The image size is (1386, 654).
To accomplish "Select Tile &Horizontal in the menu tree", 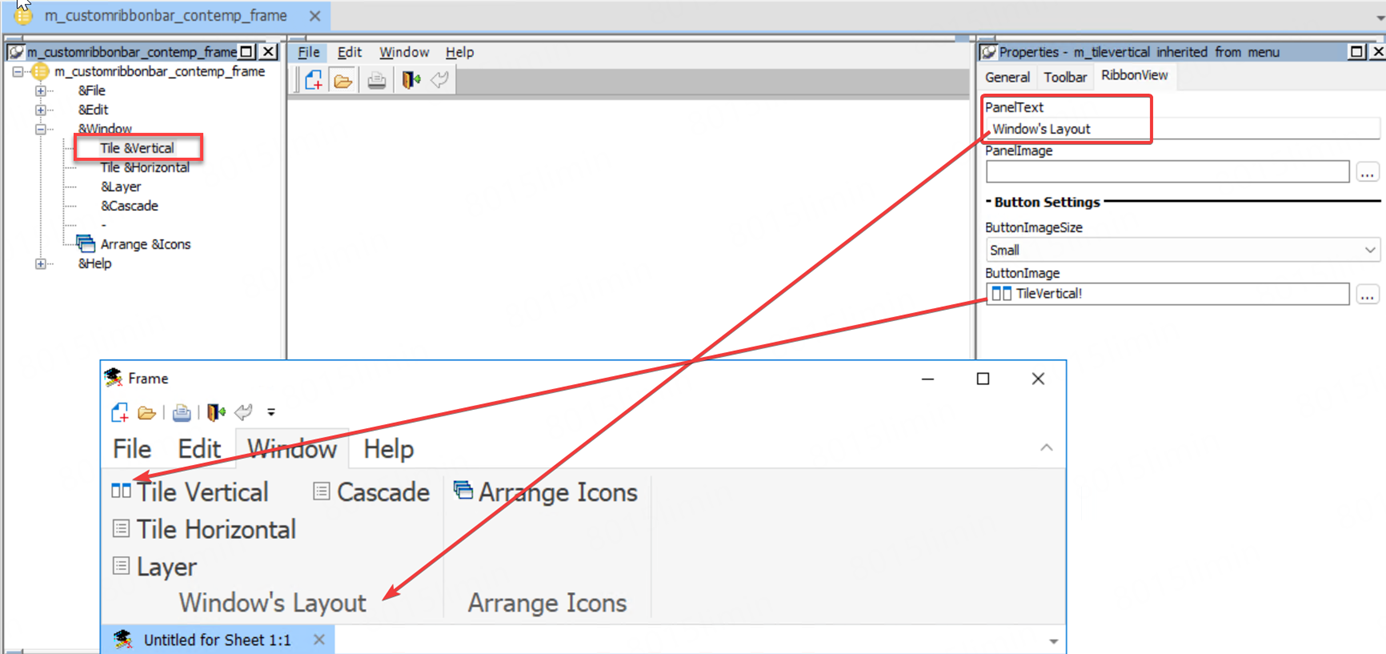I will (145, 167).
